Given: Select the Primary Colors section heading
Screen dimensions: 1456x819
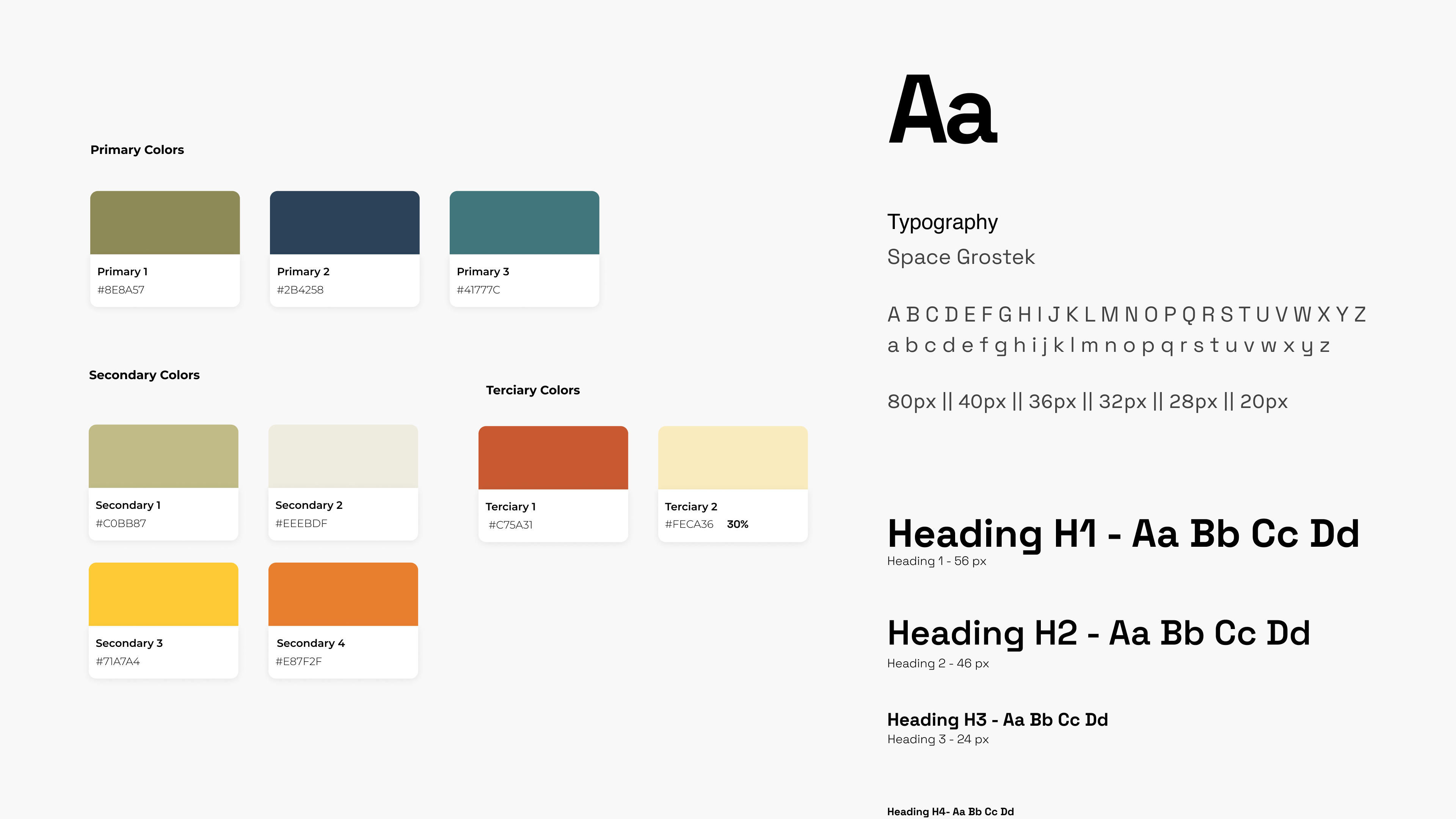Looking at the screenshot, I should (x=137, y=150).
